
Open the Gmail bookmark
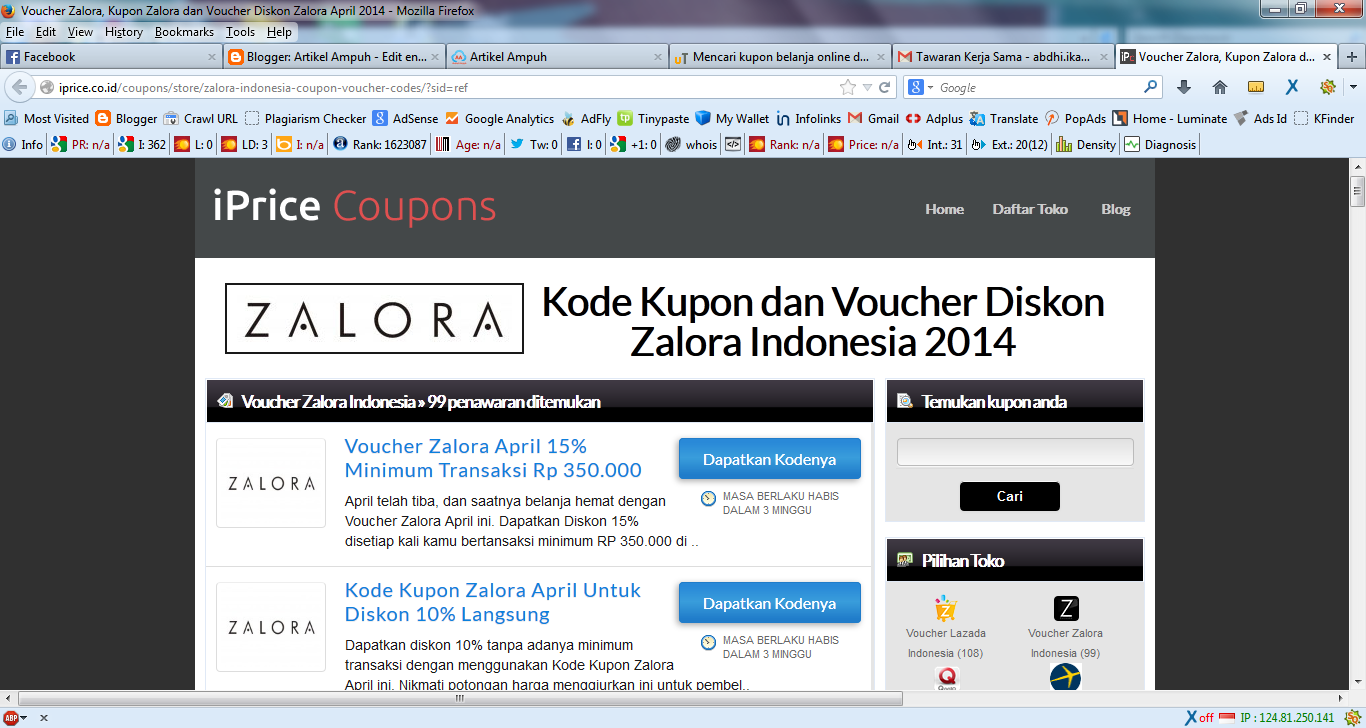click(x=873, y=118)
